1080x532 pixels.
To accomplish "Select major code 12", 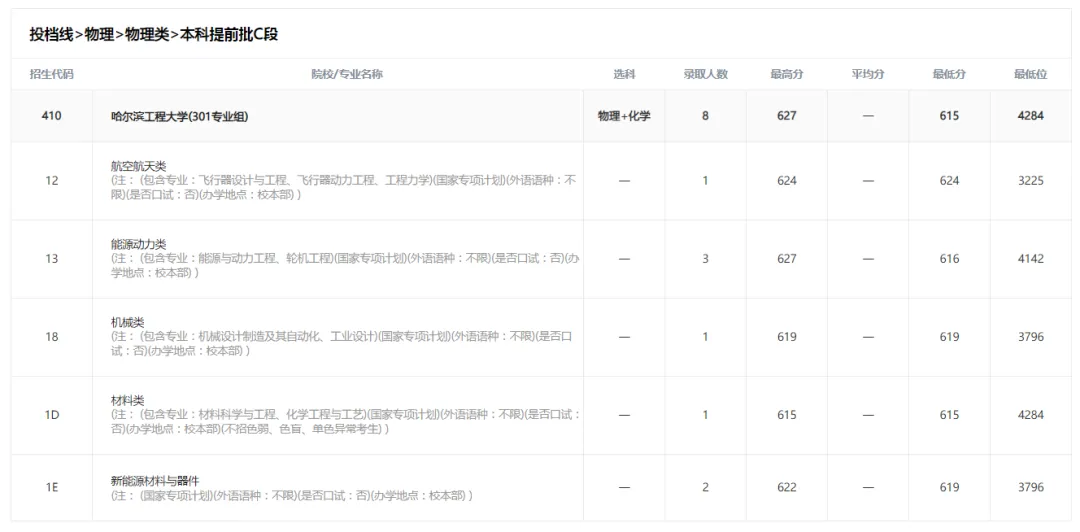I will pyautogui.click(x=52, y=181).
